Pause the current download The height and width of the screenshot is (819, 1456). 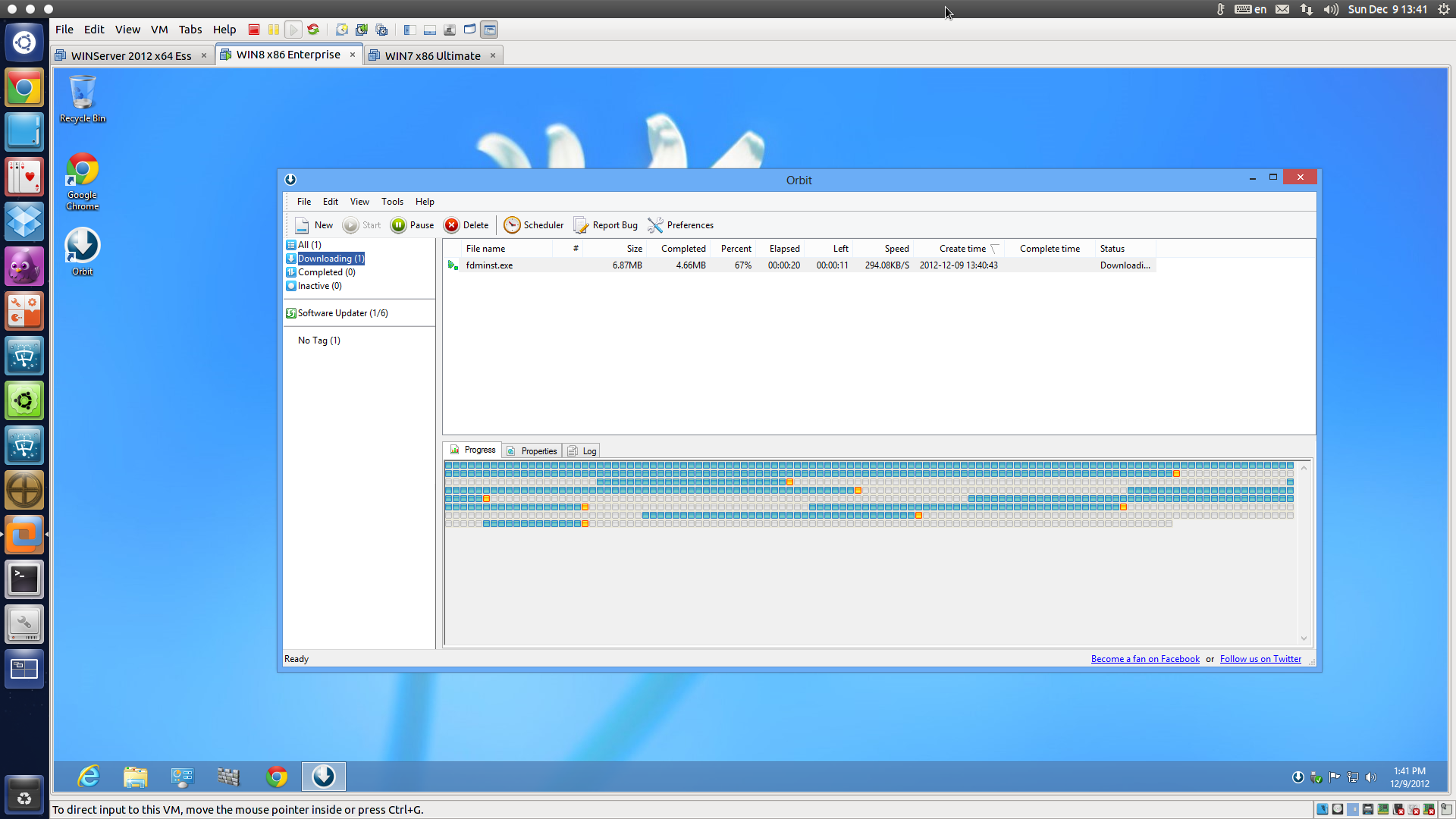pos(399,225)
